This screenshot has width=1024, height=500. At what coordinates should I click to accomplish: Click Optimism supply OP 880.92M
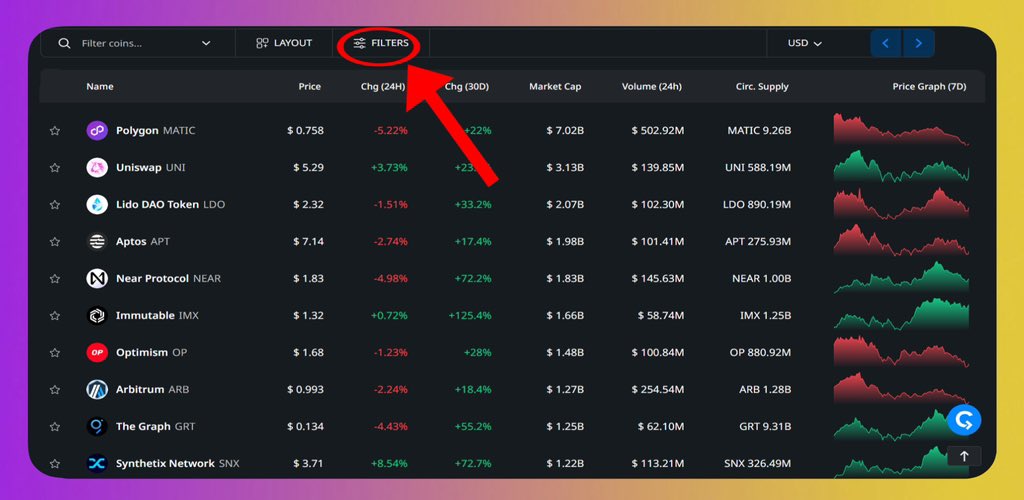click(x=760, y=352)
